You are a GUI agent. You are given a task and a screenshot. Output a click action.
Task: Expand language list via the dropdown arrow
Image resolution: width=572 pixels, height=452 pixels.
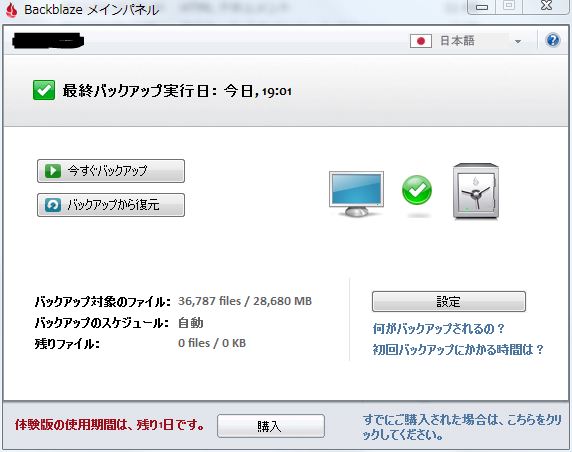(518, 42)
